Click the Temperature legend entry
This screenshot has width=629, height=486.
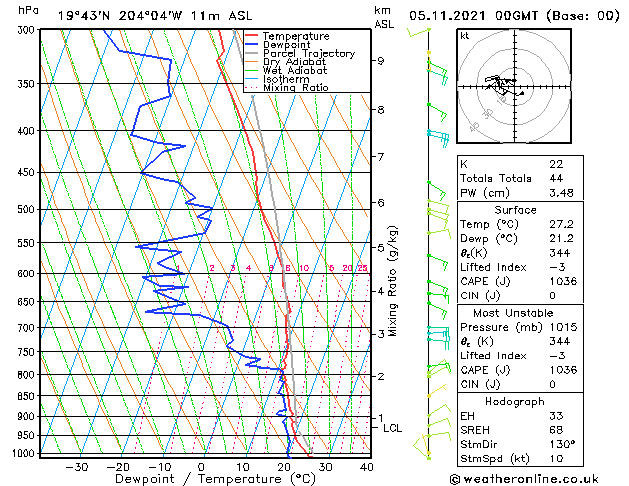click(x=296, y=36)
